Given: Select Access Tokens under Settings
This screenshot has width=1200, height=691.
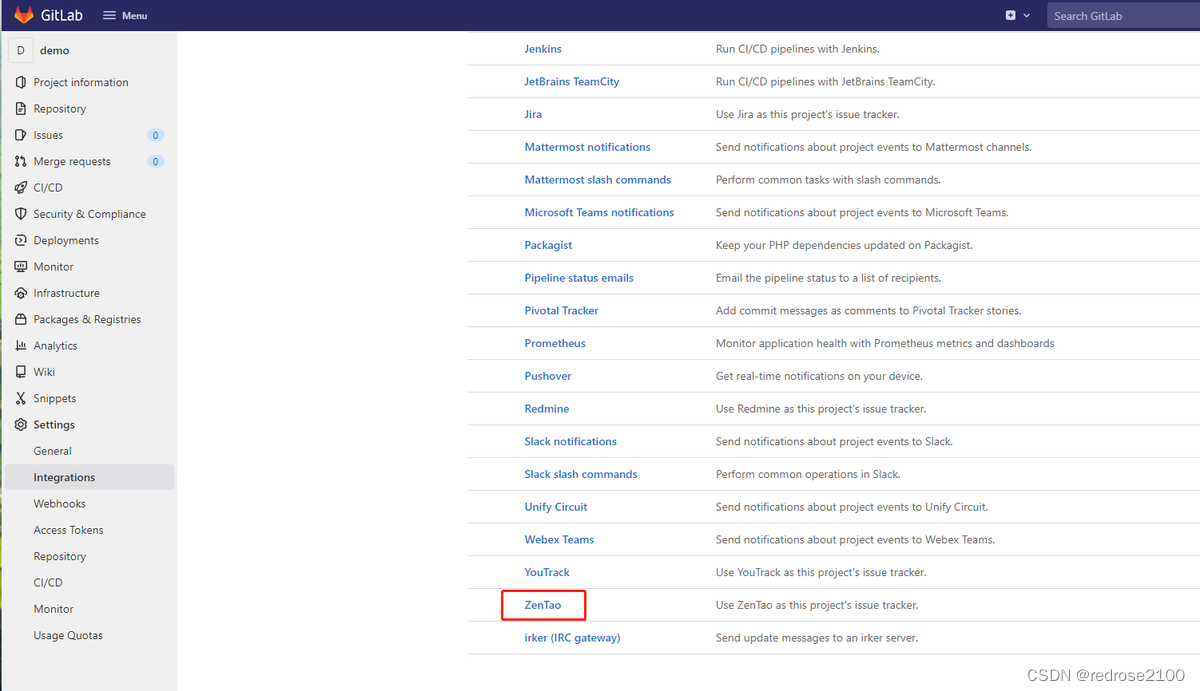Looking at the screenshot, I should [68, 530].
